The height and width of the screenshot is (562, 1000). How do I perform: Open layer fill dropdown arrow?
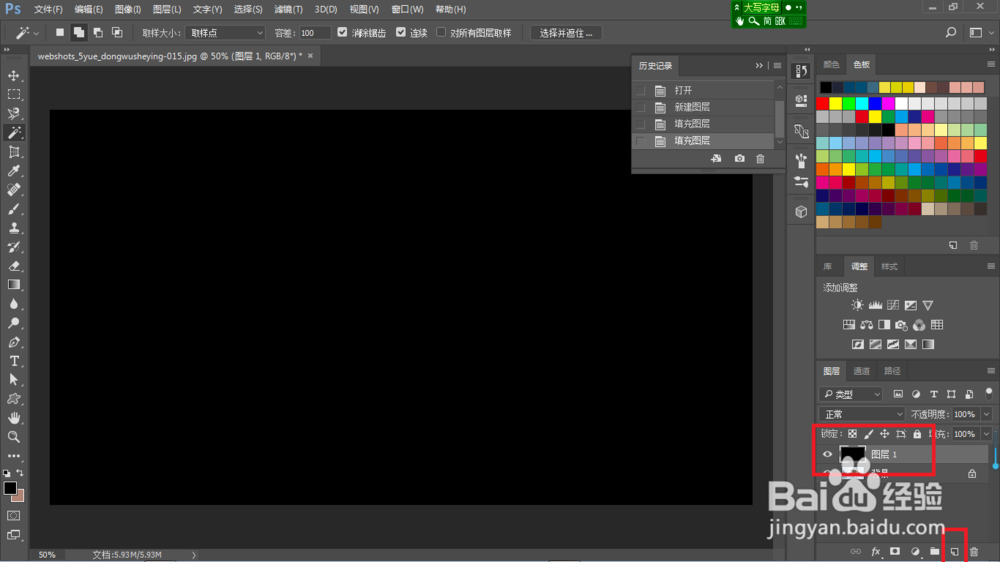point(986,434)
